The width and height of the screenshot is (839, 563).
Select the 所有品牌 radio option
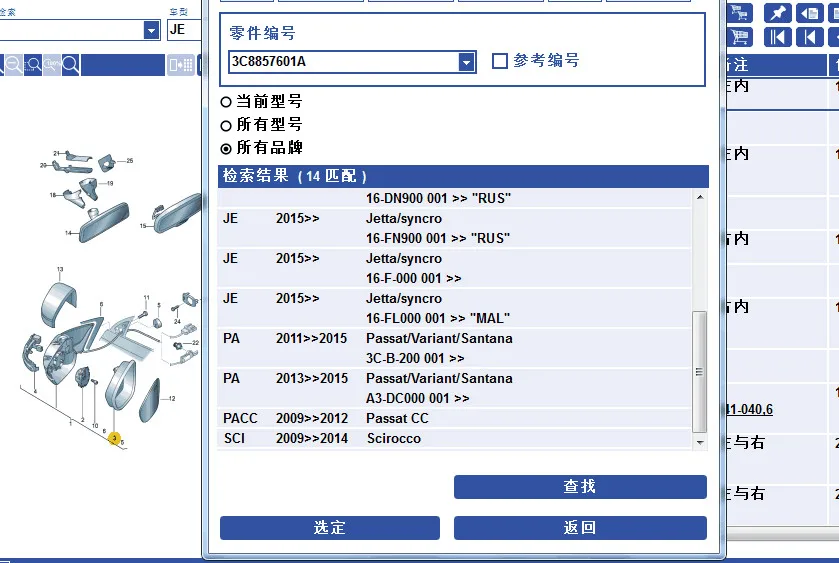coord(226,148)
